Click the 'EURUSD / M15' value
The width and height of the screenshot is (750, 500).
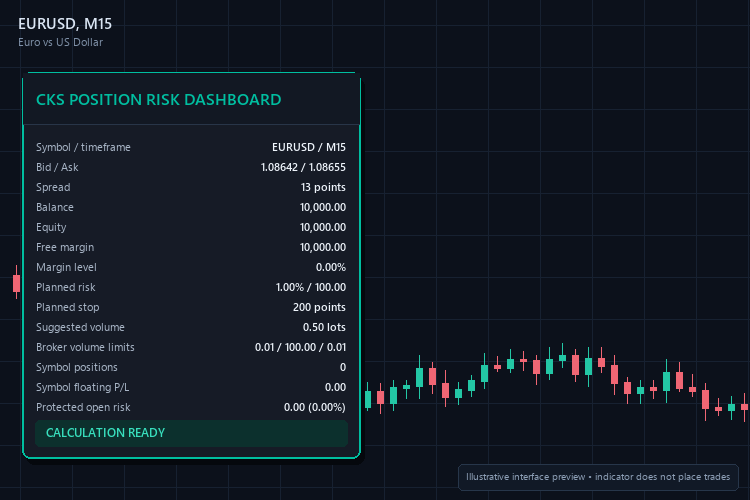(309, 147)
